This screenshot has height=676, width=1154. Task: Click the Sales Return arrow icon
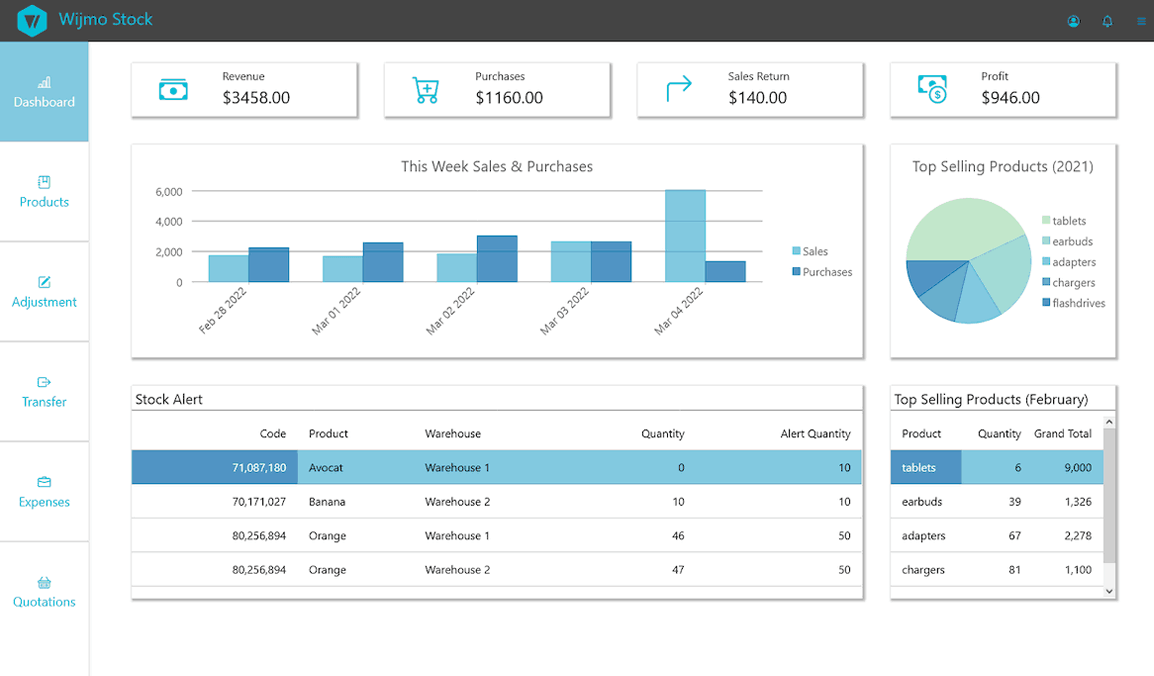click(679, 90)
